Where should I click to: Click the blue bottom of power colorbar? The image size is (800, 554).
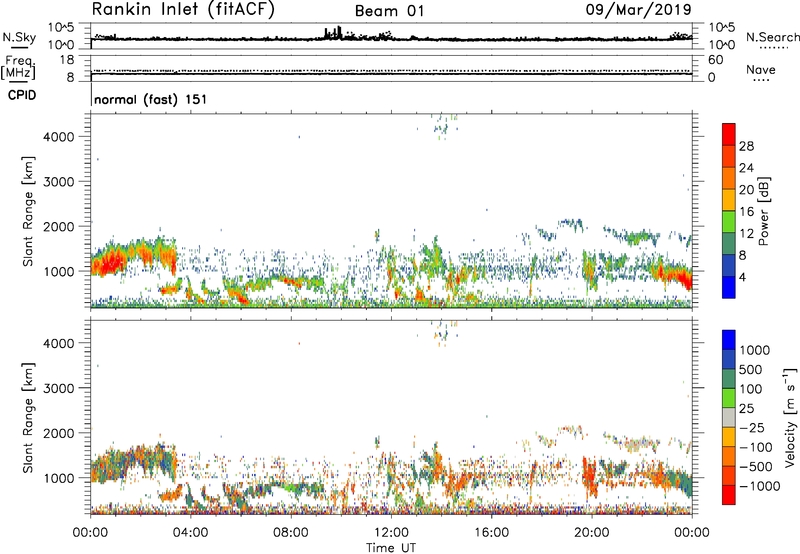pyautogui.click(x=729, y=287)
